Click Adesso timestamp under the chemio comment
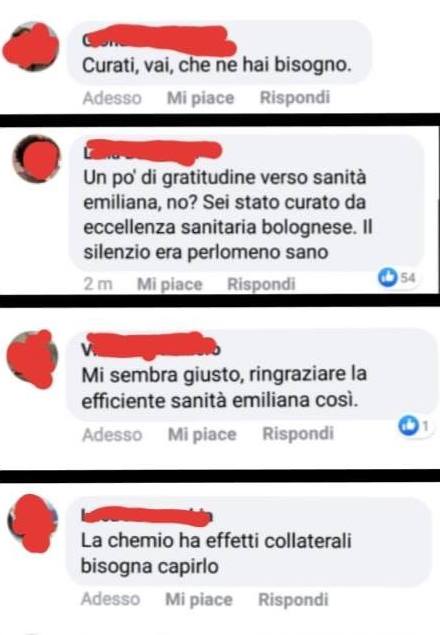The height and width of the screenshot is (635, 440). [x=111, y=599]
